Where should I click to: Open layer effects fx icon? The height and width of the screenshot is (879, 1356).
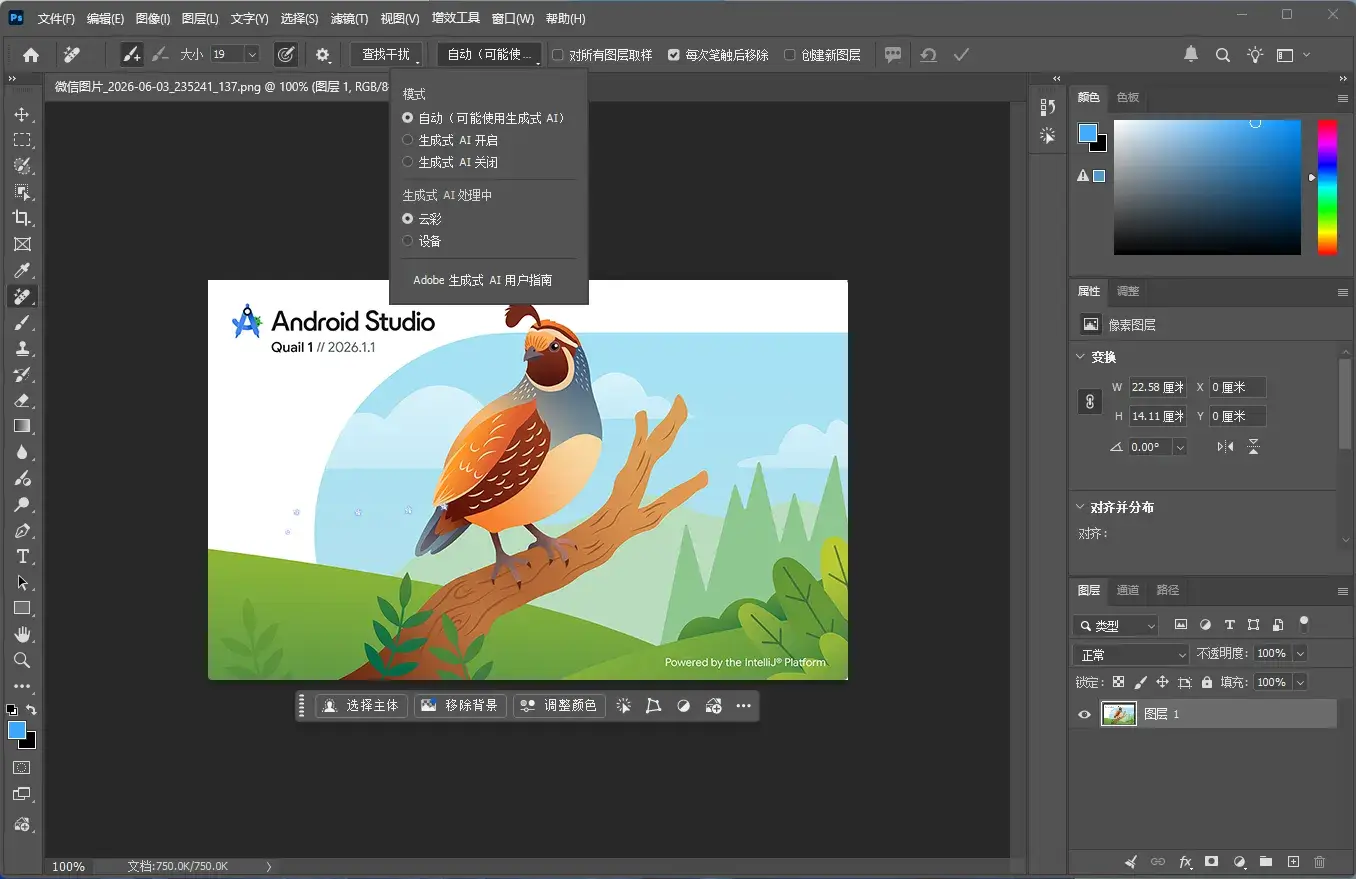(1185, 861)
